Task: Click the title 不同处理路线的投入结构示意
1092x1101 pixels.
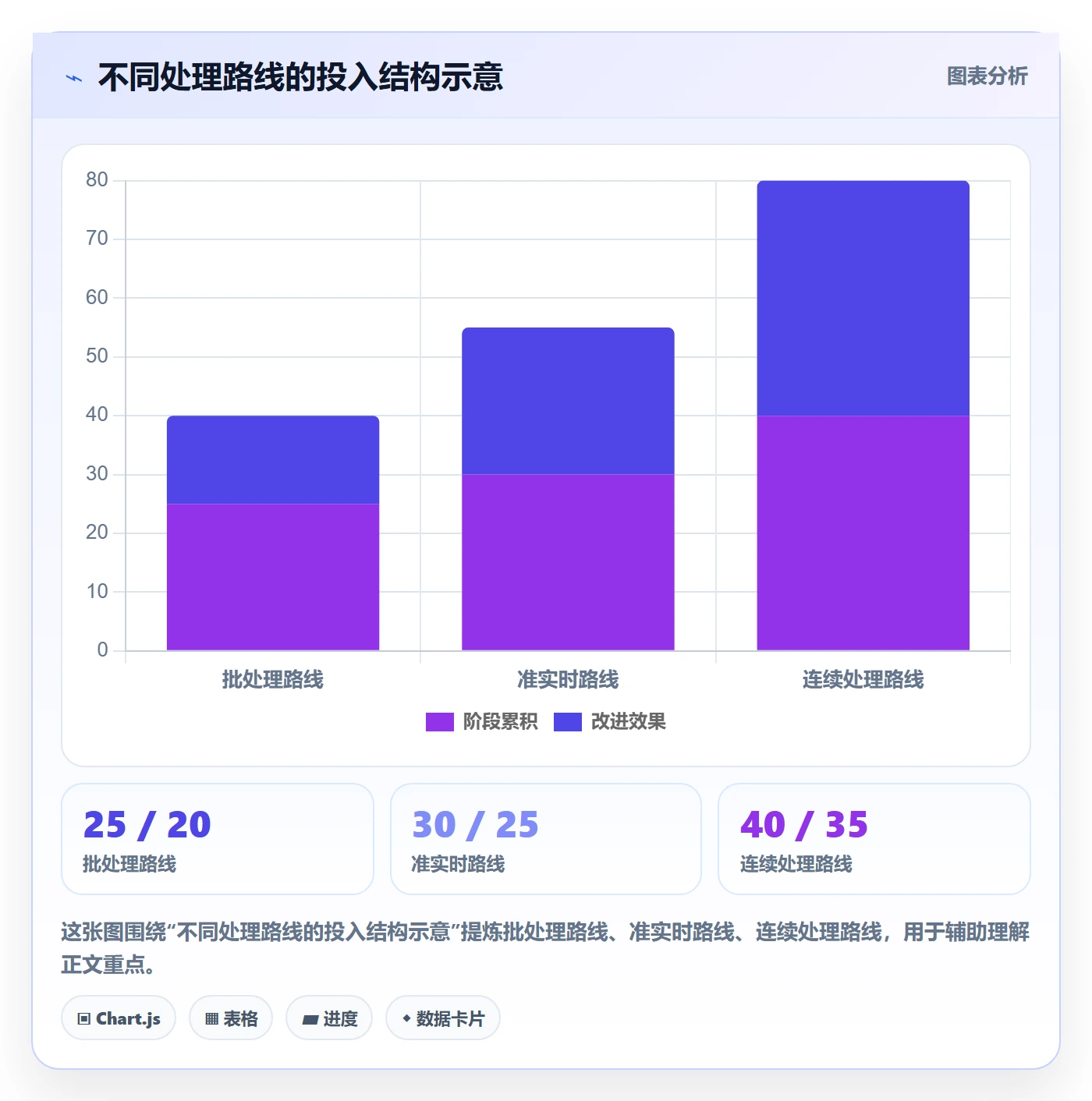Action: point(300,77)
